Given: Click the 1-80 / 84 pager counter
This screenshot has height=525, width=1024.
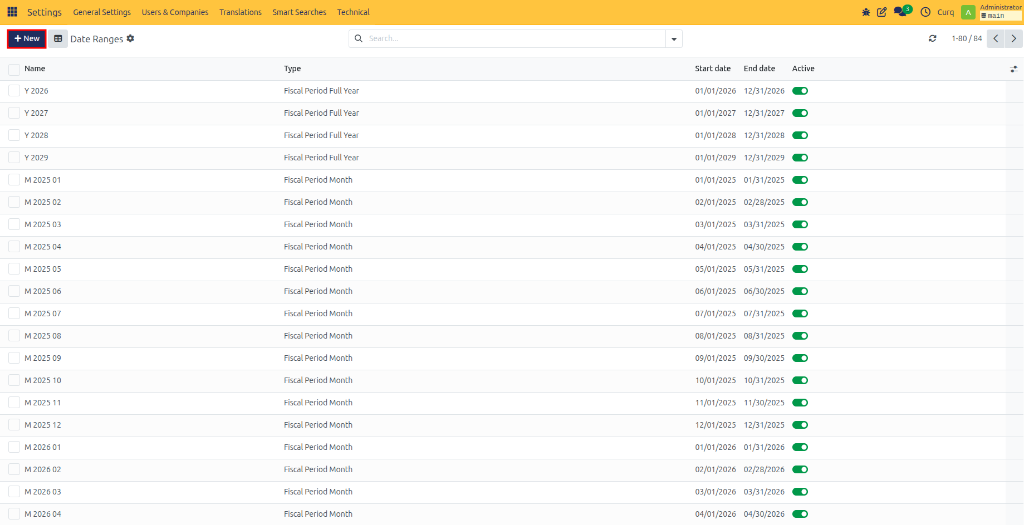Looking at the screenshot, I should (967, 39).
